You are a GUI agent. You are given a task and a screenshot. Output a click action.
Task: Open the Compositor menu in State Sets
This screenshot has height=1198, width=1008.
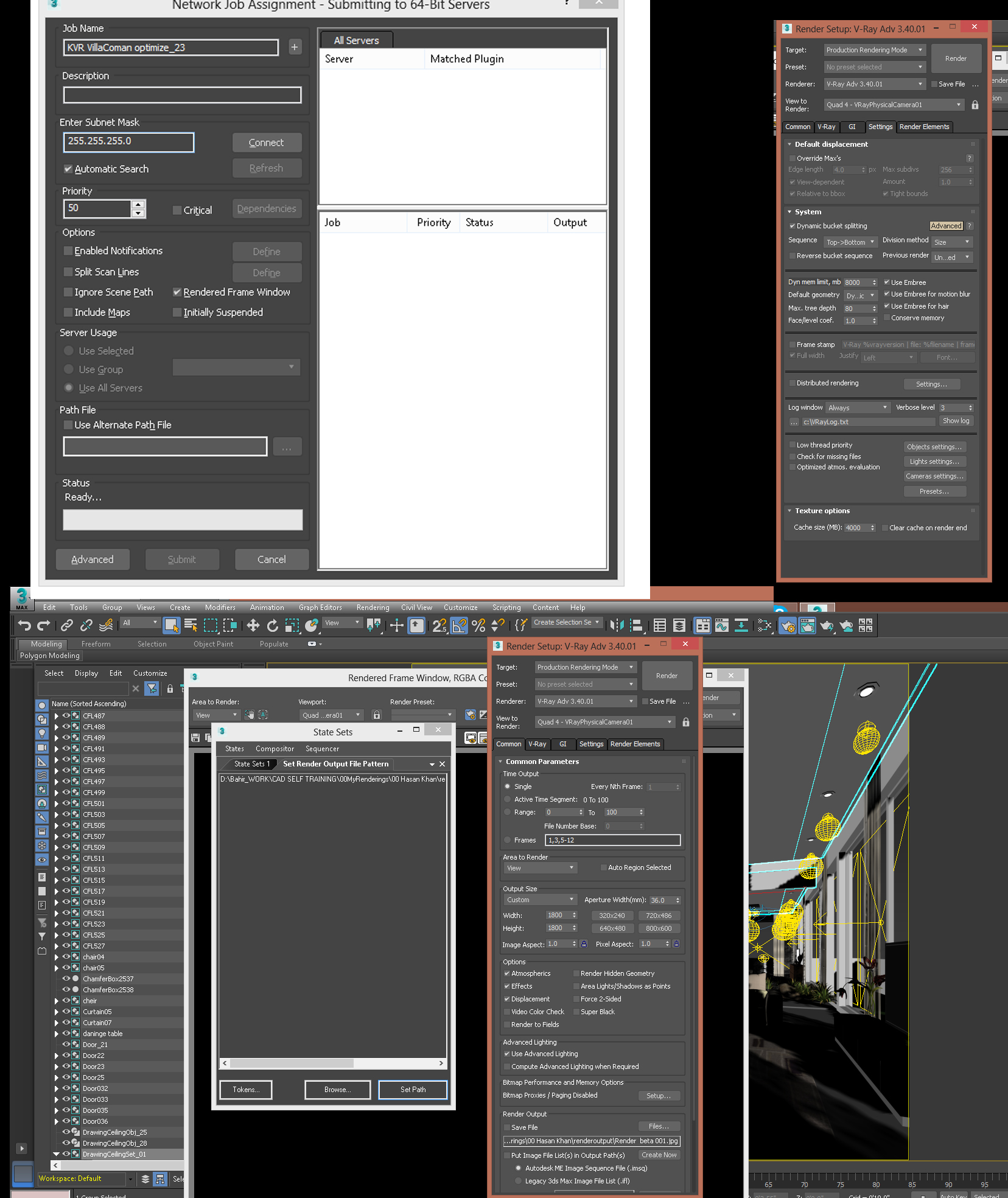(x=275, y=749)
